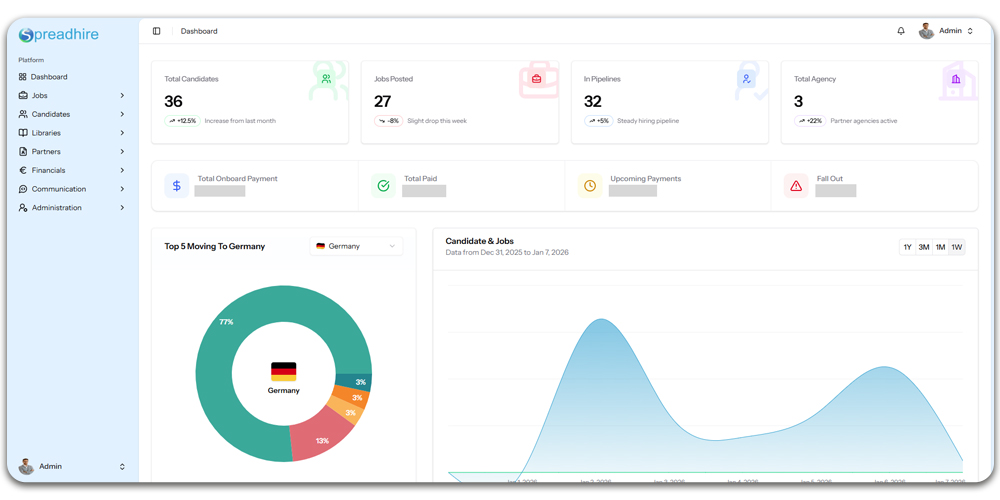Click the Total Agency building icon

956,79
